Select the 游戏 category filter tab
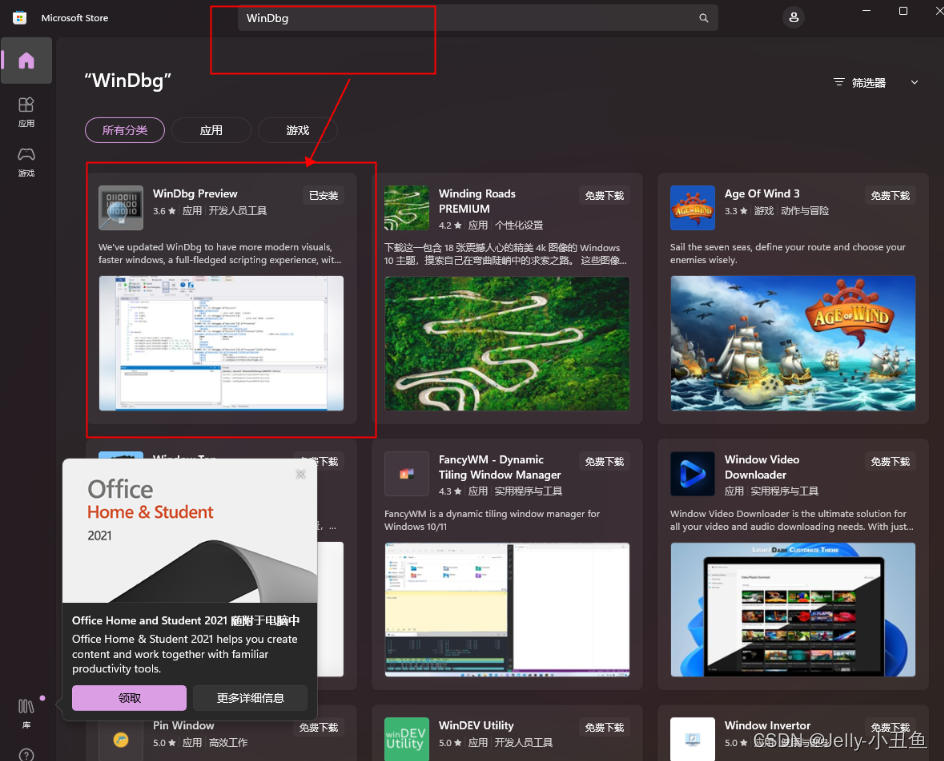This screenshot has width=944, height=761. pos(297,130)
